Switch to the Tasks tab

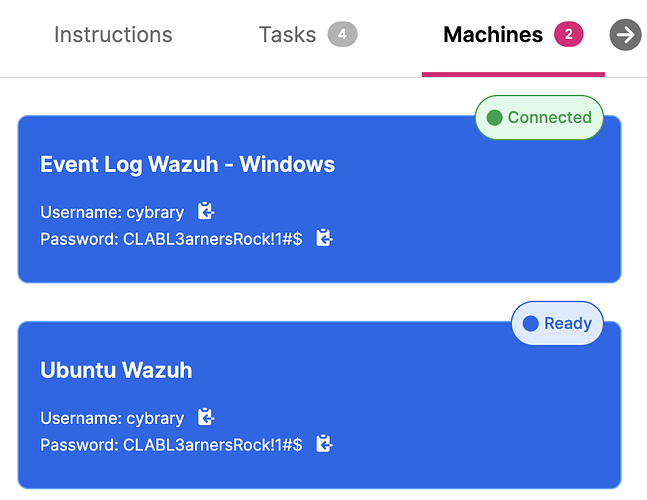[287, 35]
